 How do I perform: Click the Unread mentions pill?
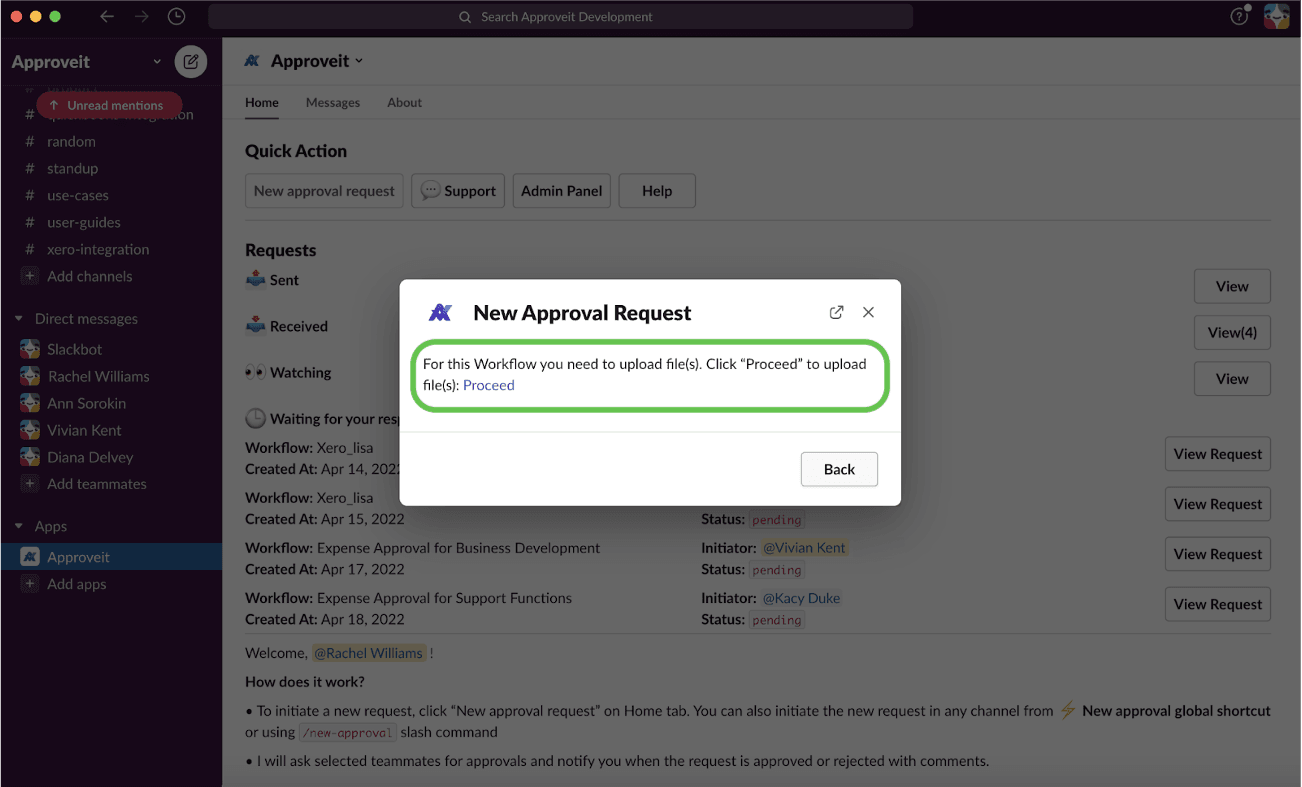(x=109, y=105)
